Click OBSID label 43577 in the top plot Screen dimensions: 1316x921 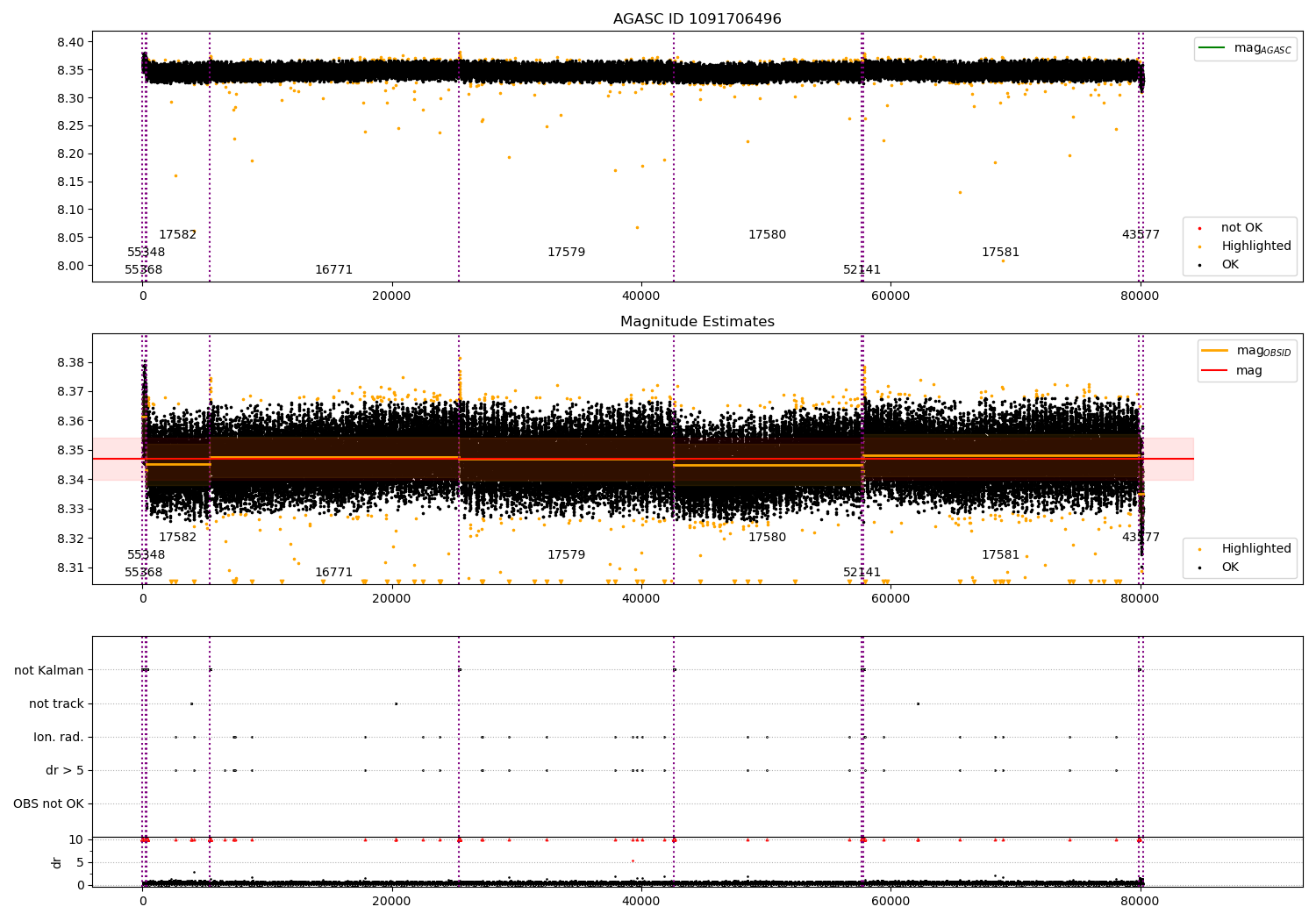coord(1141,235)
